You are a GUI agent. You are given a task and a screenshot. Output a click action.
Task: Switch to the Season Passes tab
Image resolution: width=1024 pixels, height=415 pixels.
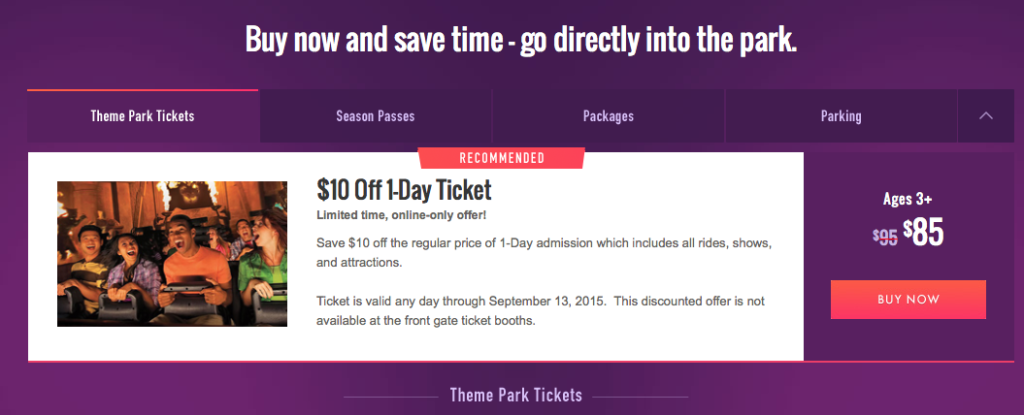(x=376, y=116)
